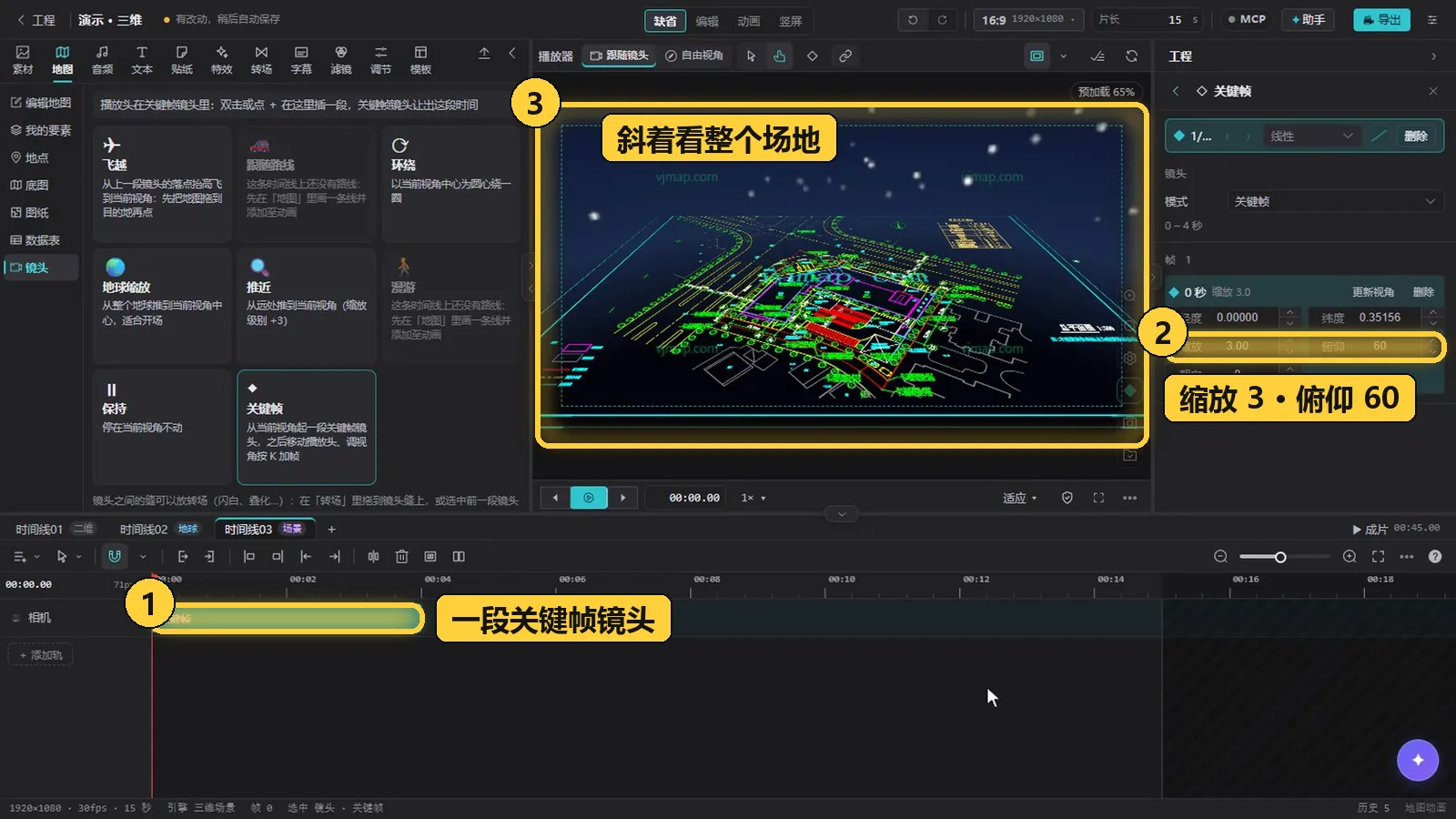Click 更新视角 in the keyframe row
This screenshot has width=1456, height=819.
[1372, 292]
